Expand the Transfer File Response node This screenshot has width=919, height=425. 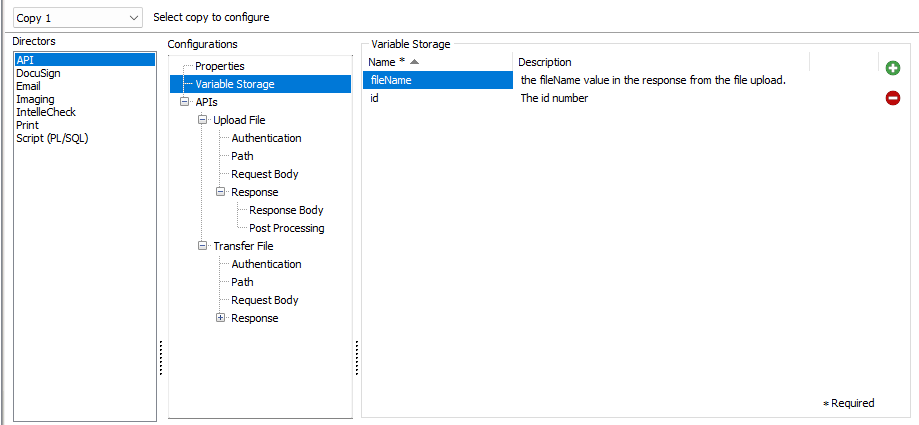pos(220,318)
